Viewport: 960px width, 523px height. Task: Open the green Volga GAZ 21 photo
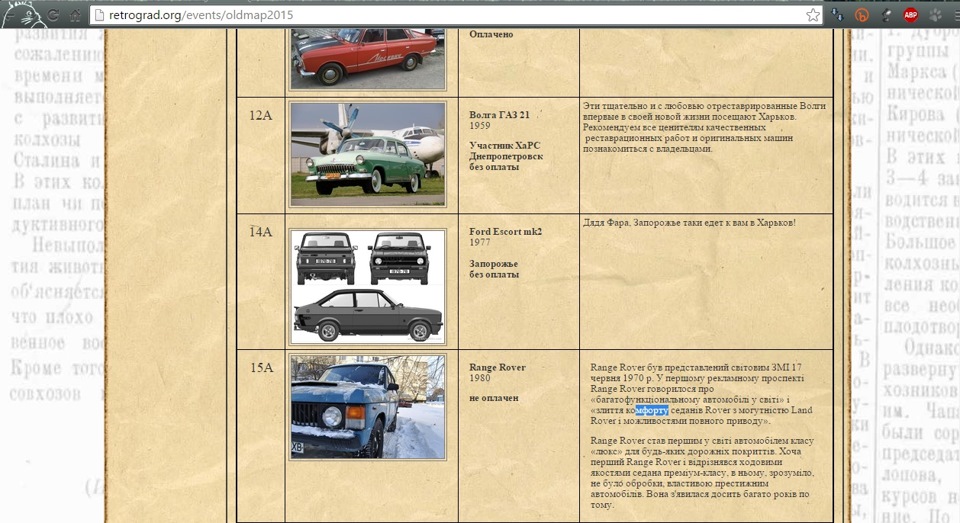pos(367,154)
